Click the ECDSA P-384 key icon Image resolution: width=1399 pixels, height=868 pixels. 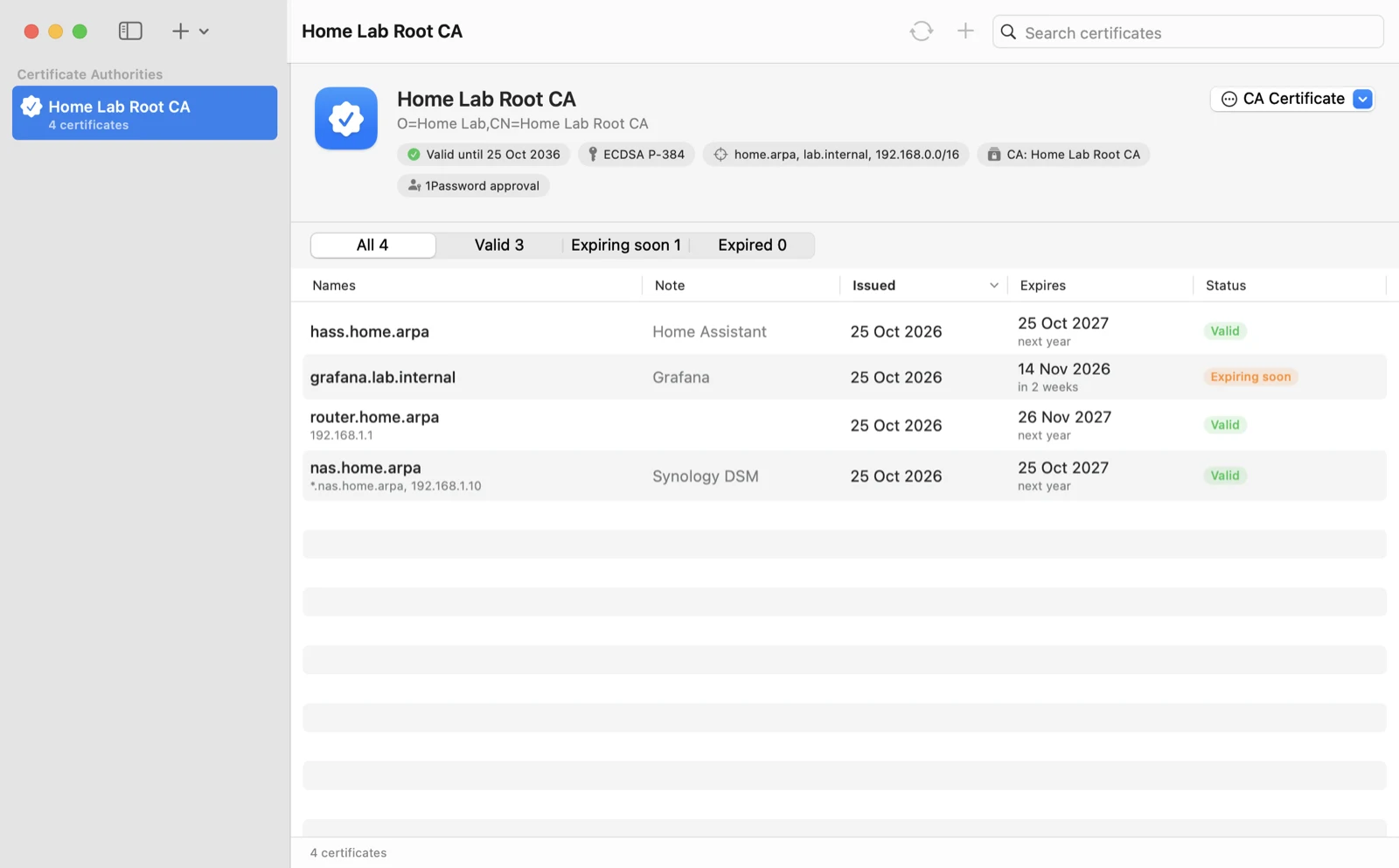click(593, 155)
